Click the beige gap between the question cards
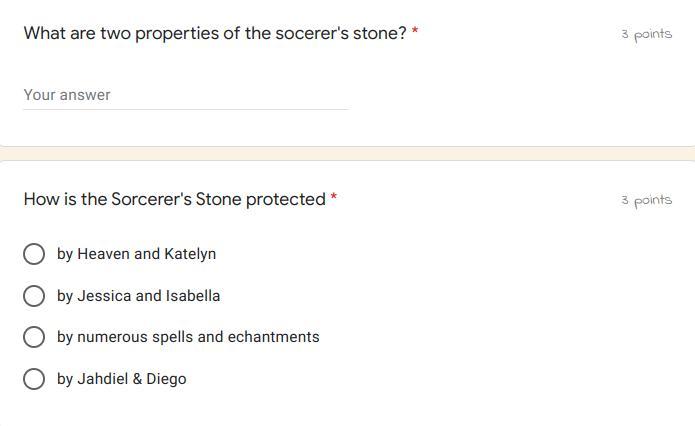The height and width of the screenshot is (426, 695). (347, 153)
